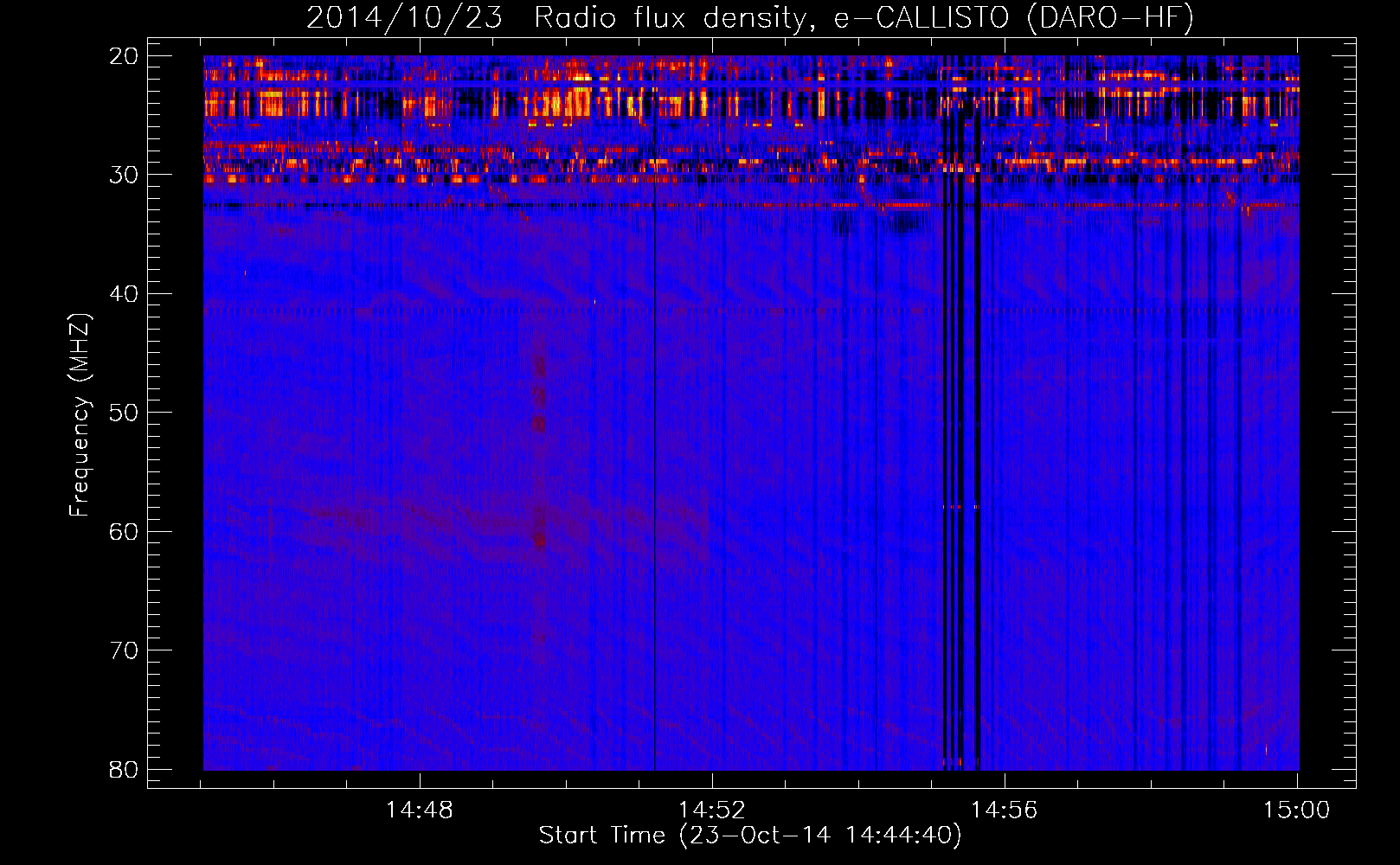The image size is (1400, 865).
Task: Click the plot title '2014/10/23 Radio flux density'
Action: point(749,17)
